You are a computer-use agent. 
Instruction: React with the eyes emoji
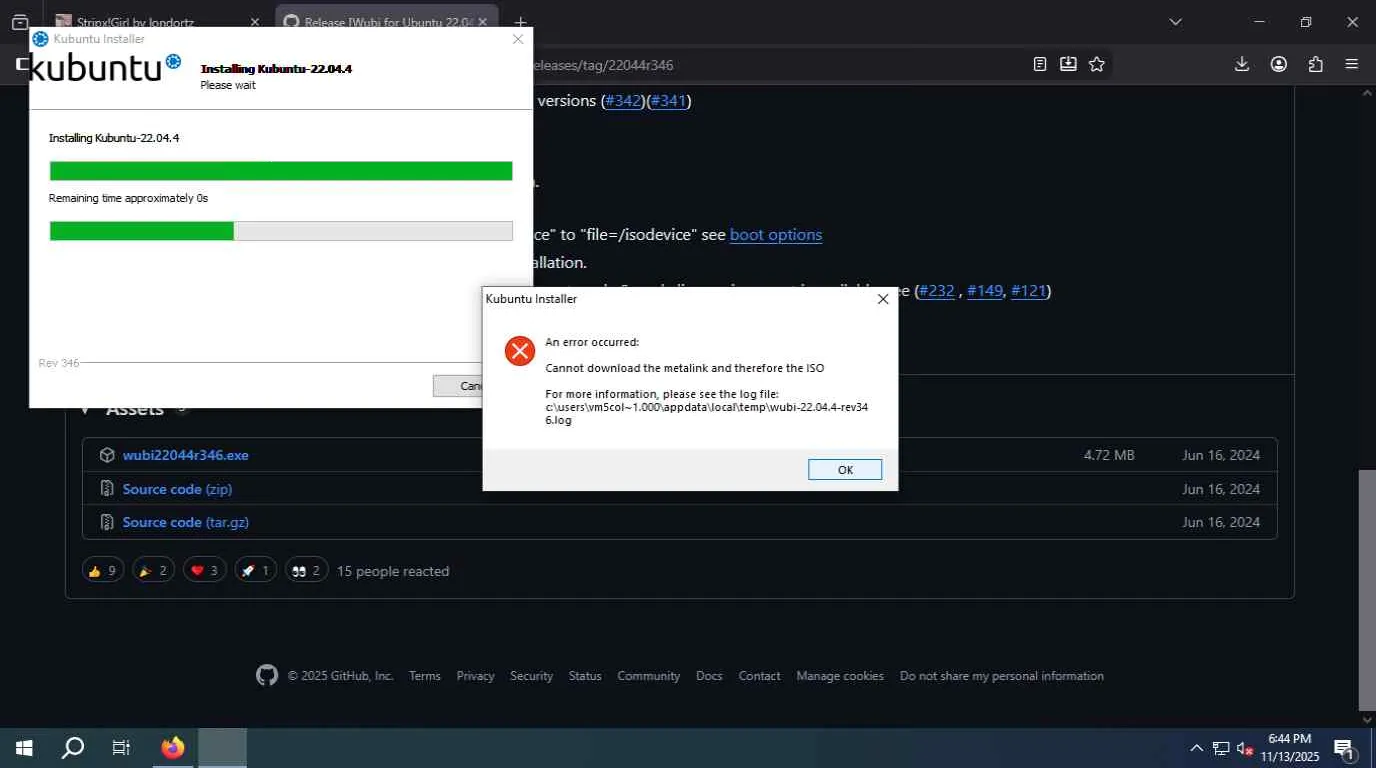tap(306, 571)
